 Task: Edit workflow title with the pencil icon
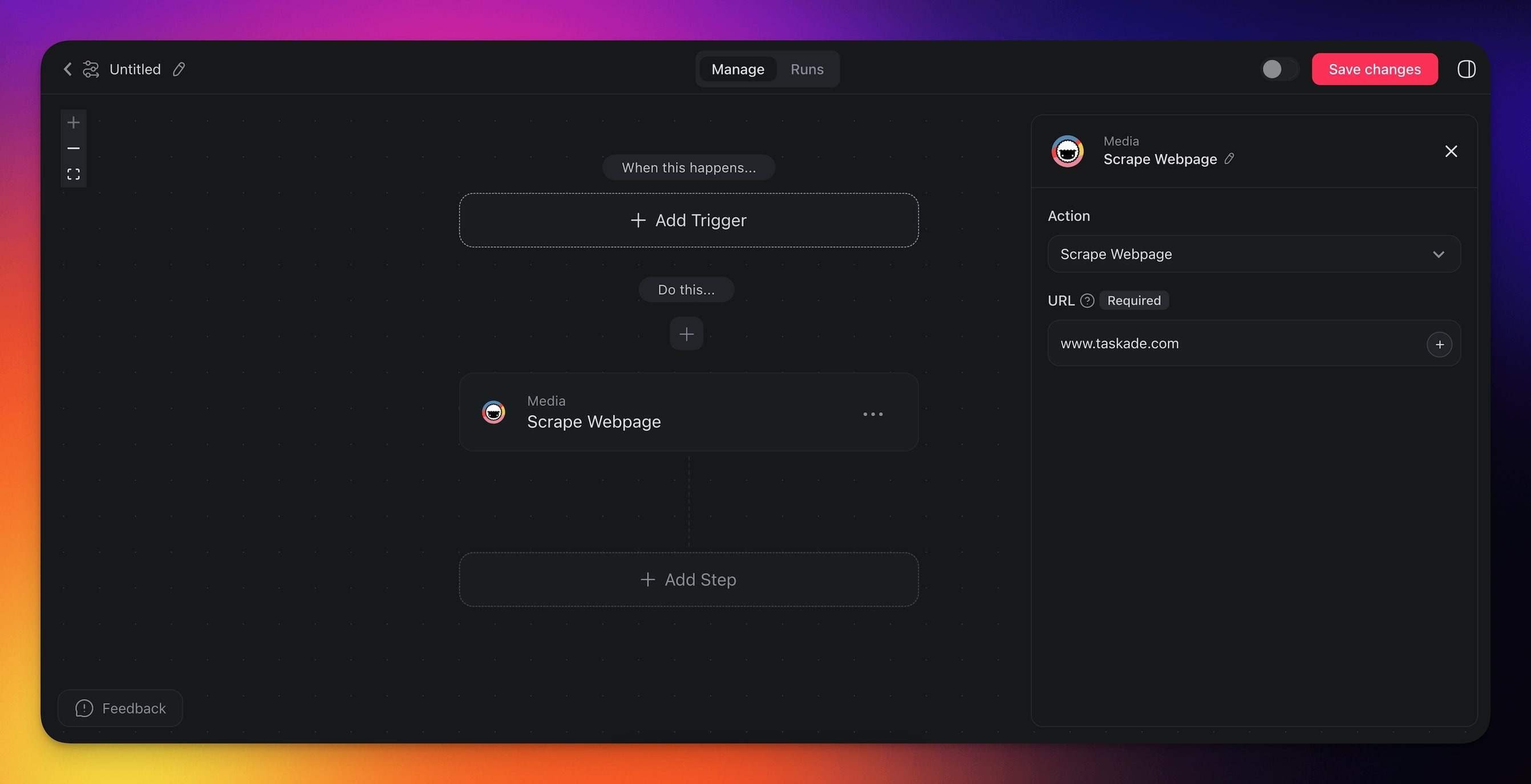[x=179, y=70]
